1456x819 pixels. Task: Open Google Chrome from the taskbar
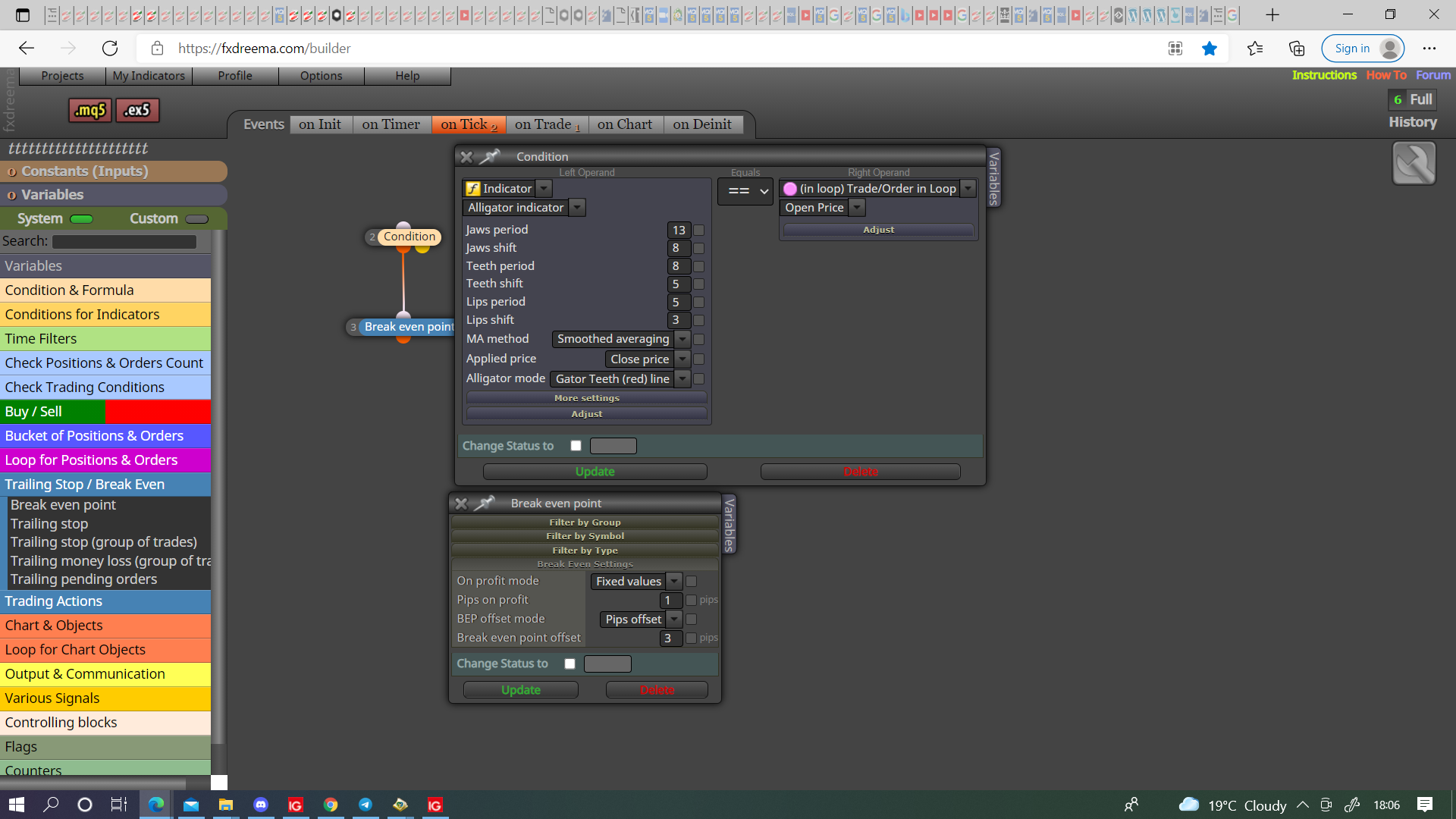pos(331,805)
